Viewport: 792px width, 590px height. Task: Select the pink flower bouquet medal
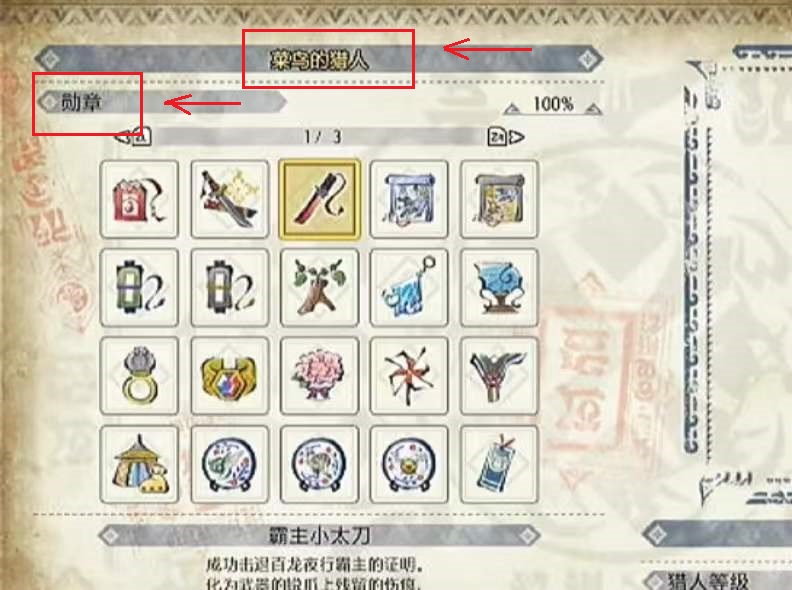pyautogui.click(x=319, y=376)
